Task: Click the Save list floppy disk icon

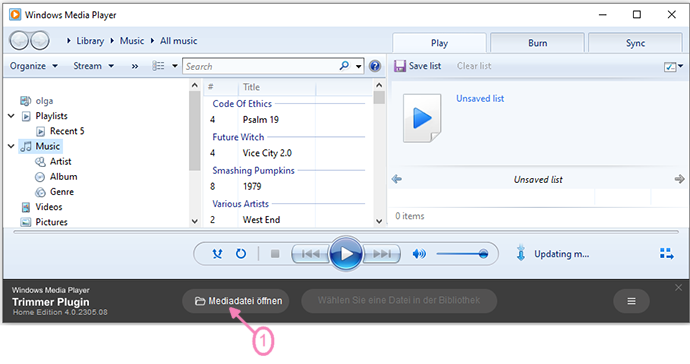Action: point(400,66)
